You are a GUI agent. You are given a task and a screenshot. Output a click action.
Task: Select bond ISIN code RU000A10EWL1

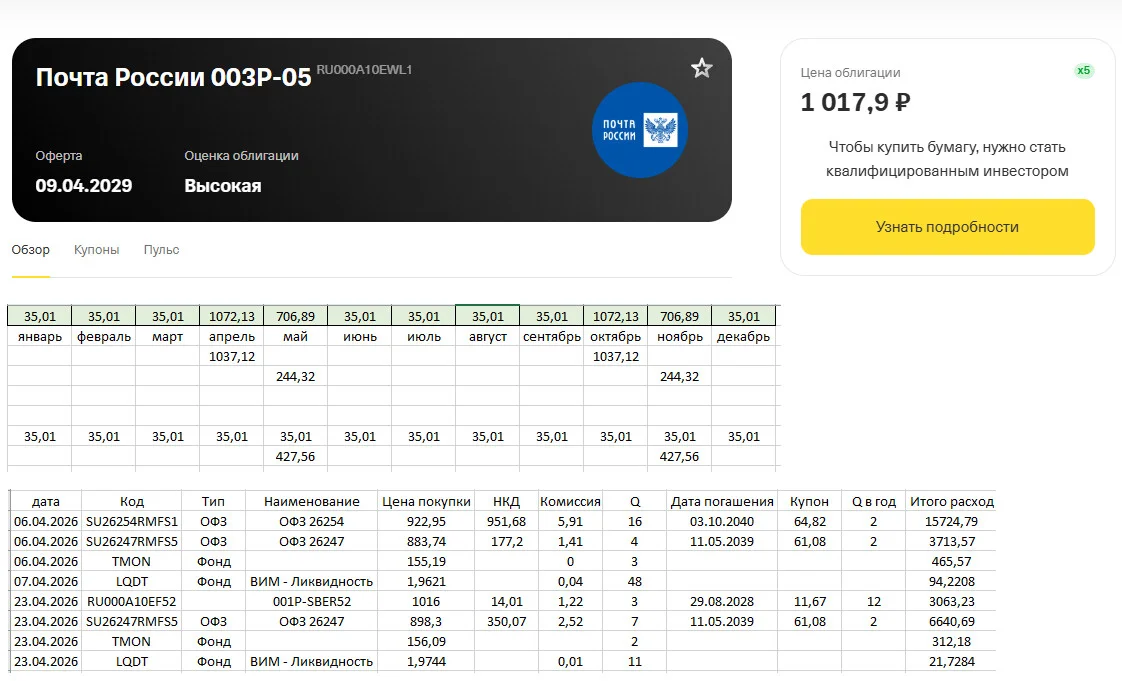click(x=364, y=69)
